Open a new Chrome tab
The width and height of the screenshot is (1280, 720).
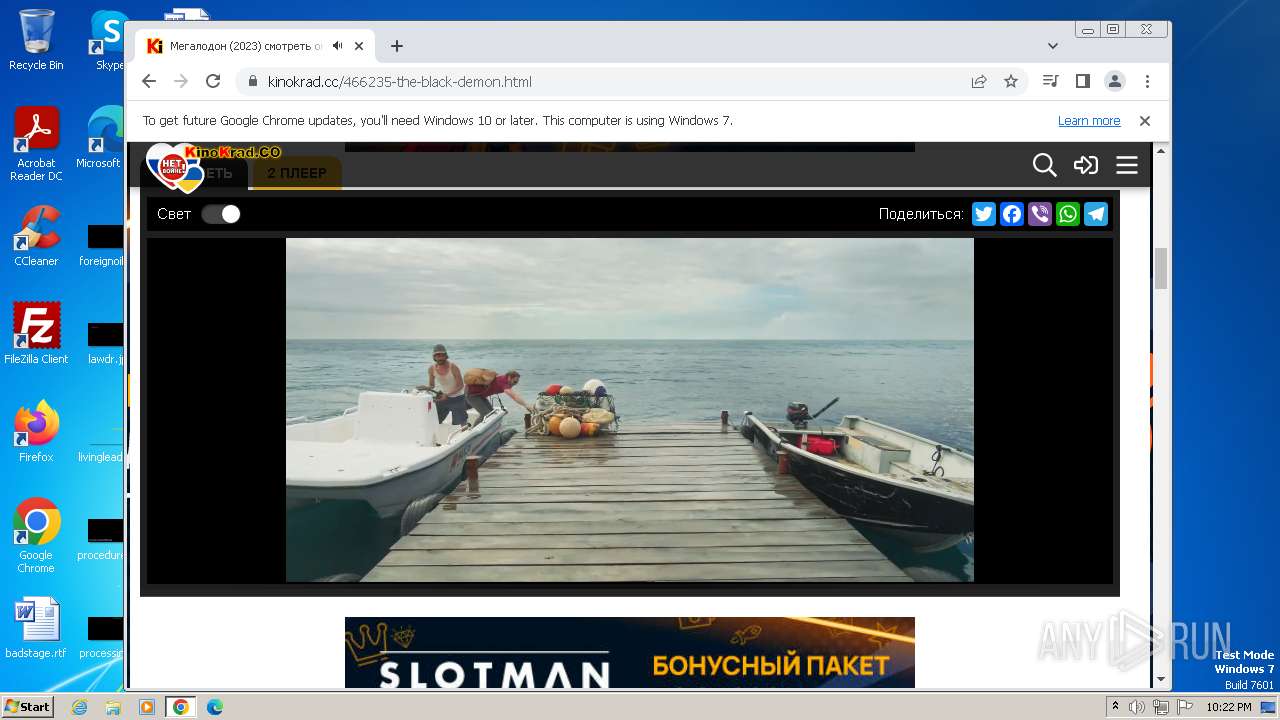point(397,46)
